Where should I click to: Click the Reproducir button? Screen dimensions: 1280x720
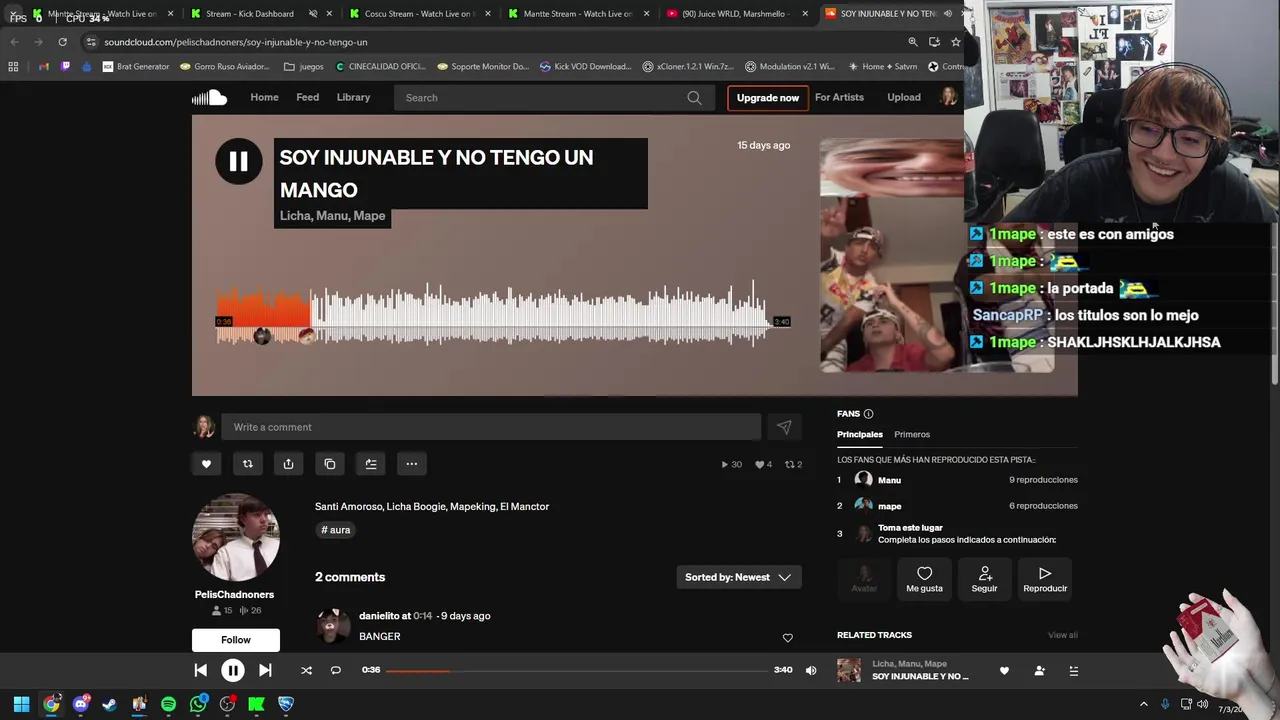pyautogui.click(x=1045, y=579)
